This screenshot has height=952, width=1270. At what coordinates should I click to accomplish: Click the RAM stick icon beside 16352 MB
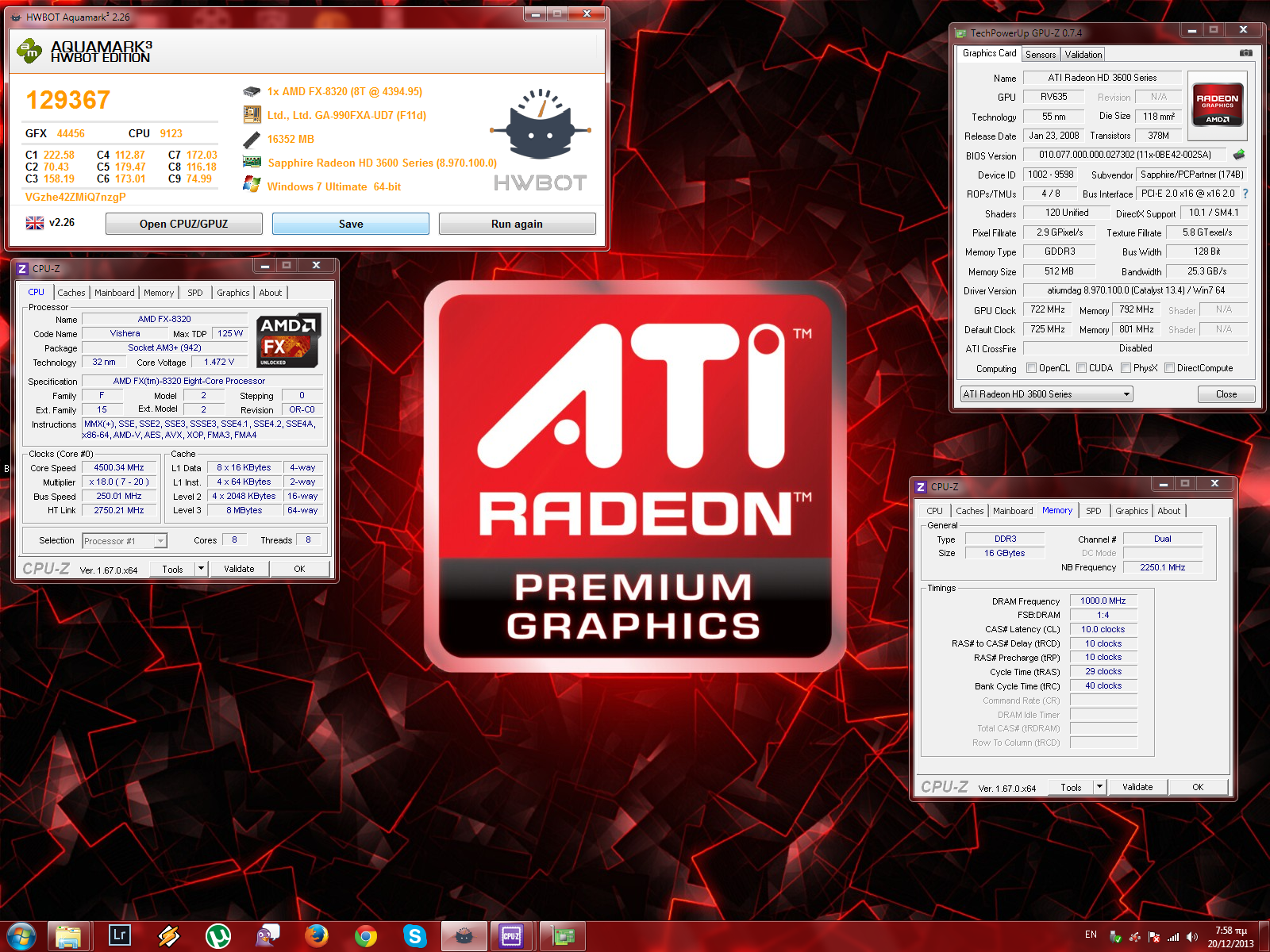click(252, 140)
